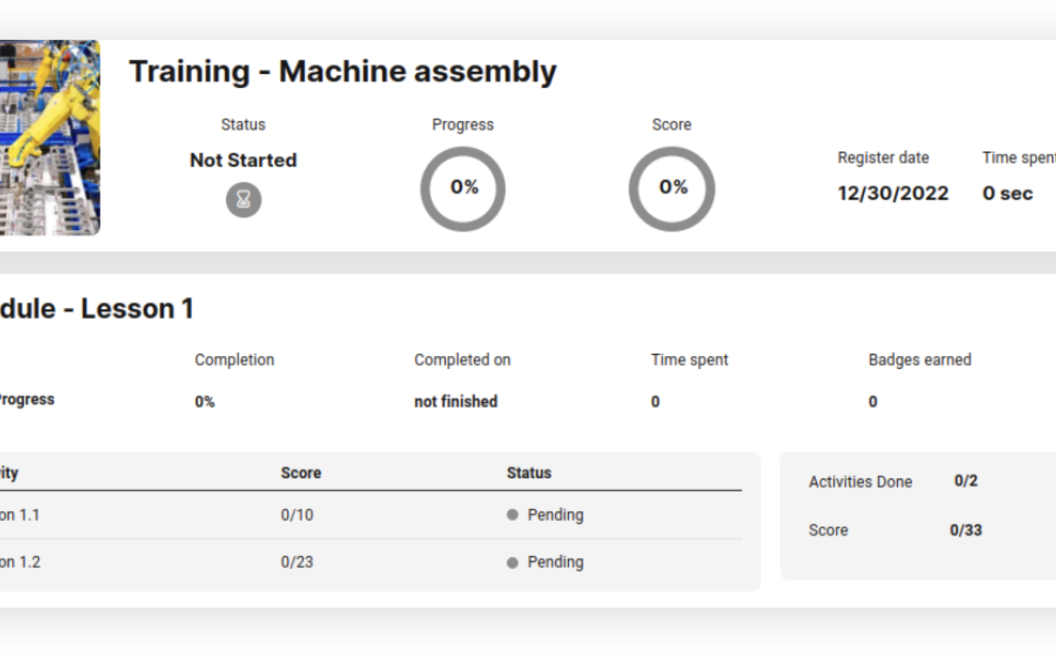1056x657 pixels.
Task: Click the Score column header
Action: pos(301,473)
